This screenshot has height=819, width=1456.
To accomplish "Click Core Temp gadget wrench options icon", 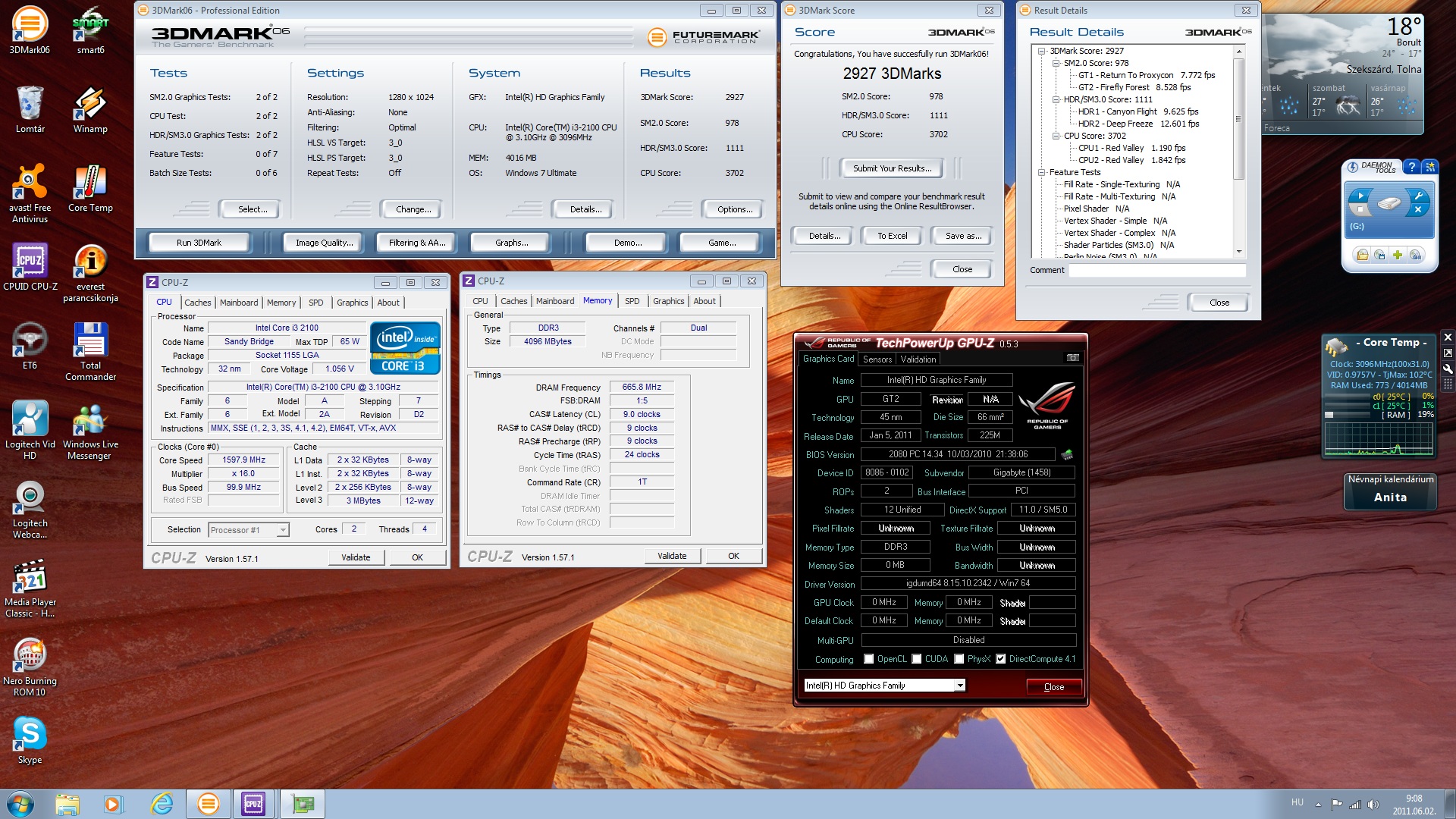I will click(1448, 369).
